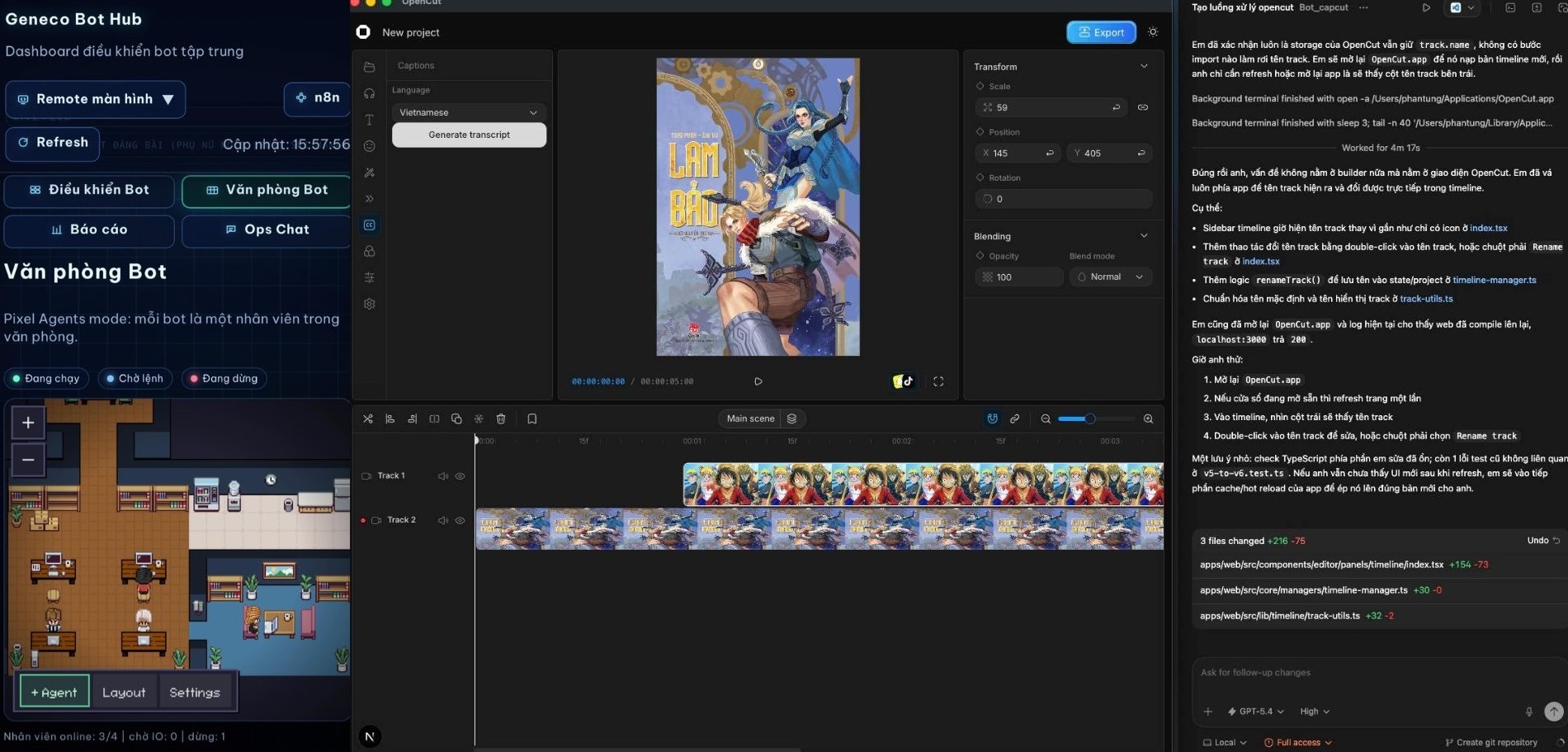Open the Normal blend mode dropdown

coord(1110,277)
